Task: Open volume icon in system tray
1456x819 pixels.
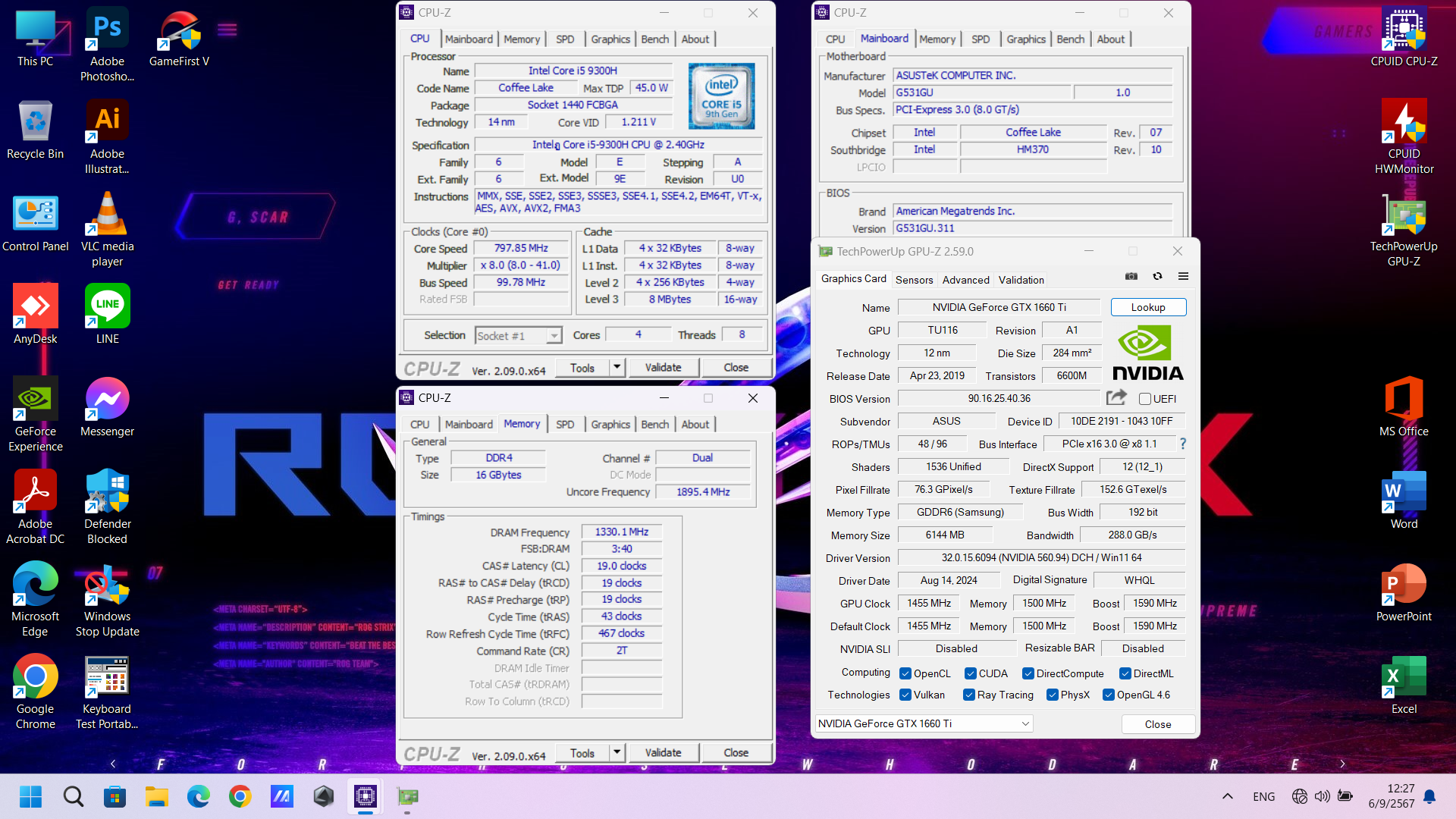Action: pos(1322,796)
